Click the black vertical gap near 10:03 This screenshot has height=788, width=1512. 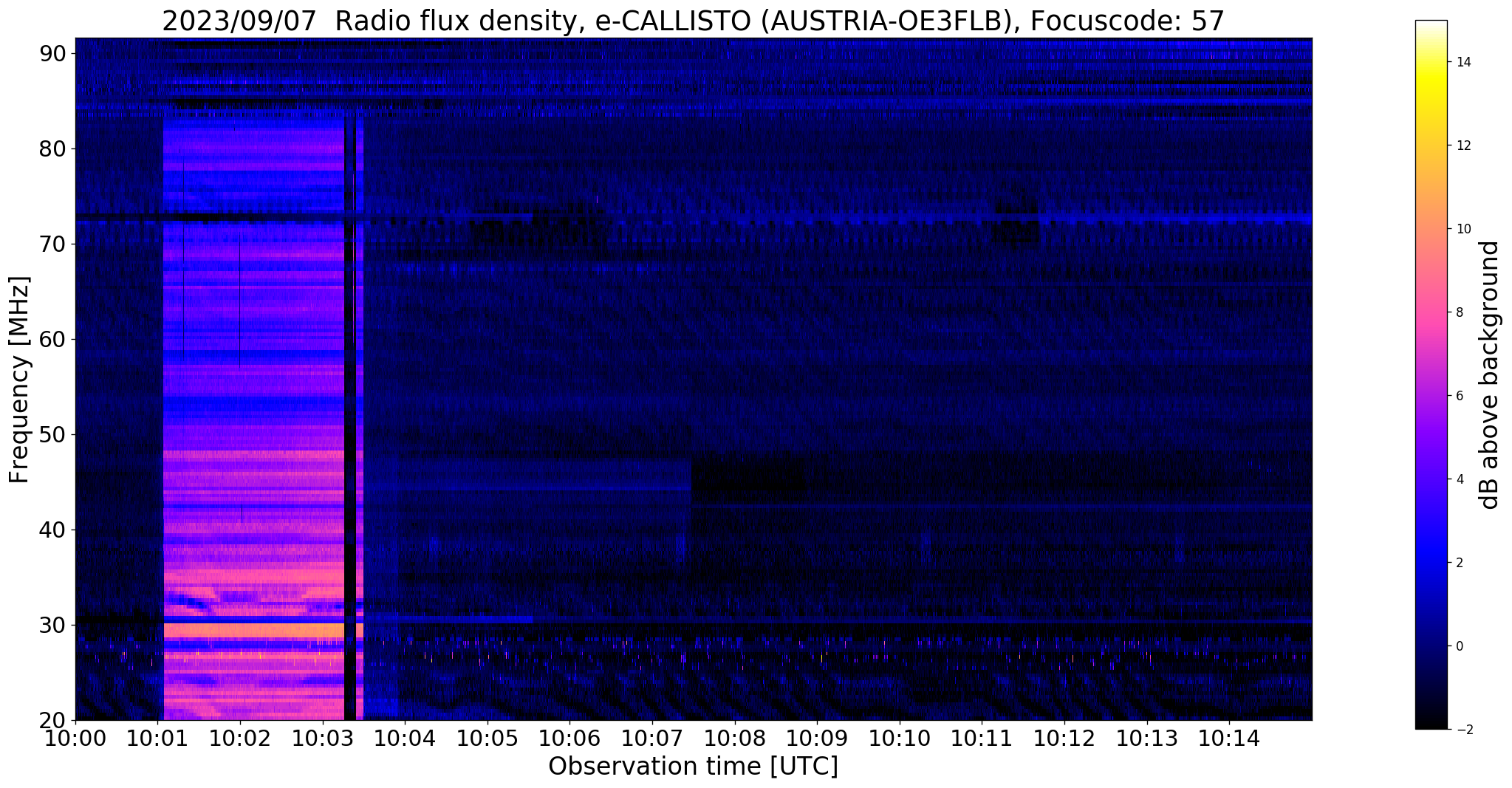pos(349,414)
